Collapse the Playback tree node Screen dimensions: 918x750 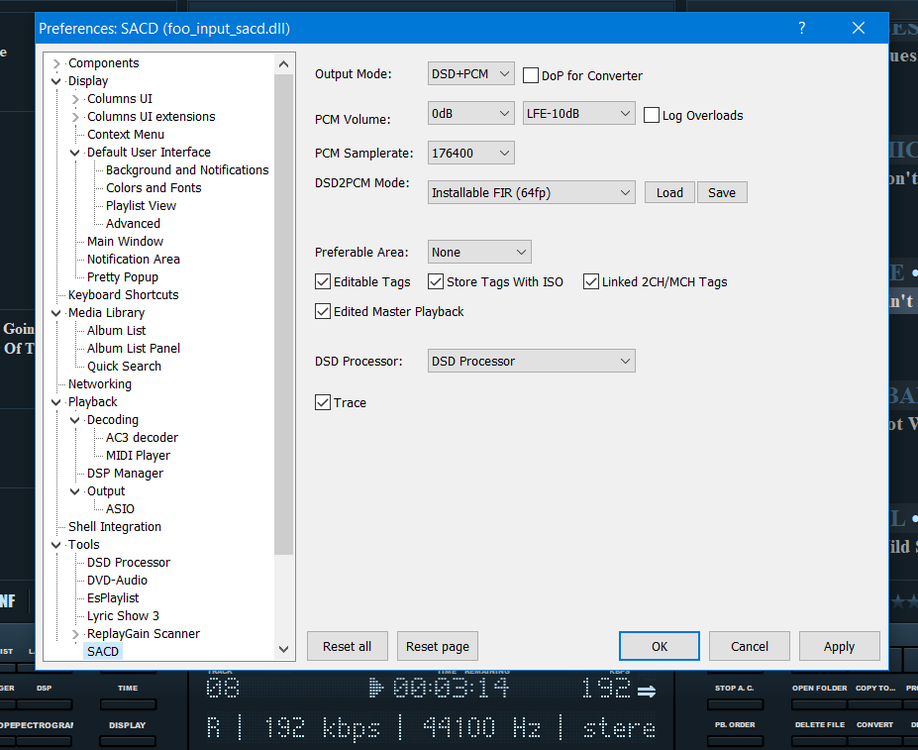tap(56, 402)
